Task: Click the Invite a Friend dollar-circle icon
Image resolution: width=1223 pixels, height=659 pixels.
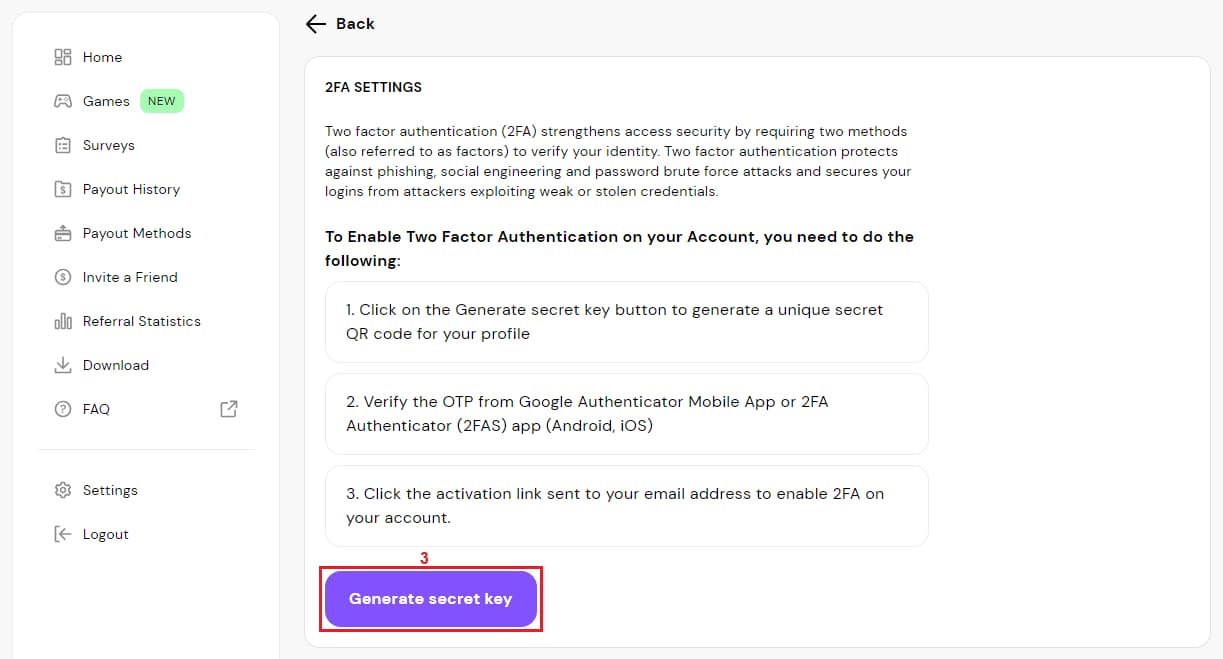Action: click(63, 277)
